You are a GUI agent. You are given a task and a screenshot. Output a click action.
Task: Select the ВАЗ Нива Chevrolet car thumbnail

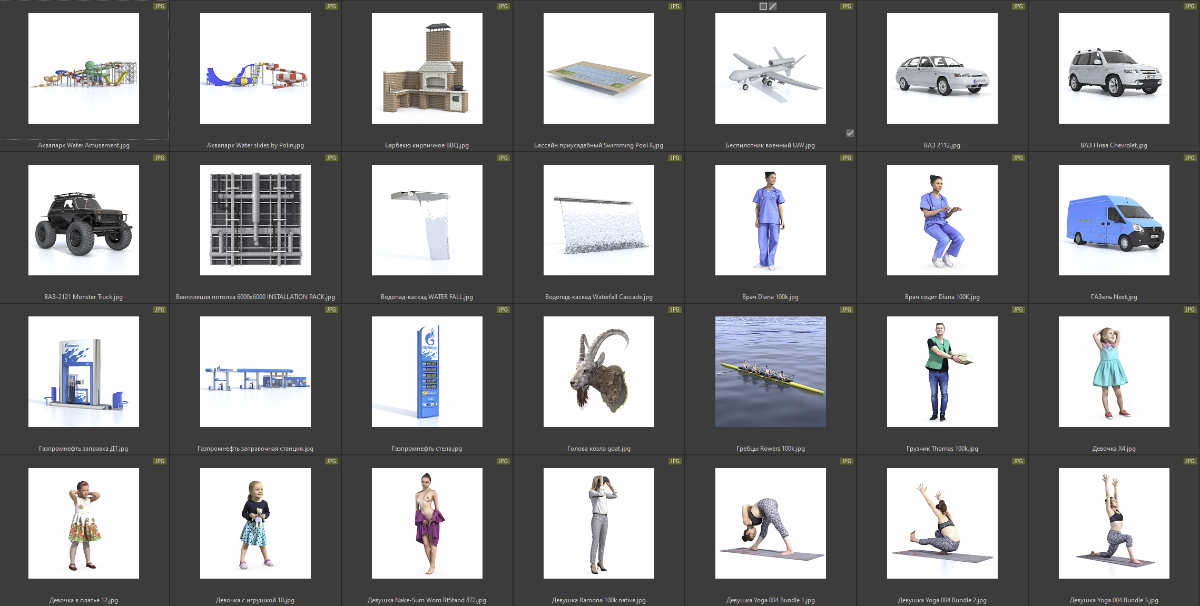1113,68
